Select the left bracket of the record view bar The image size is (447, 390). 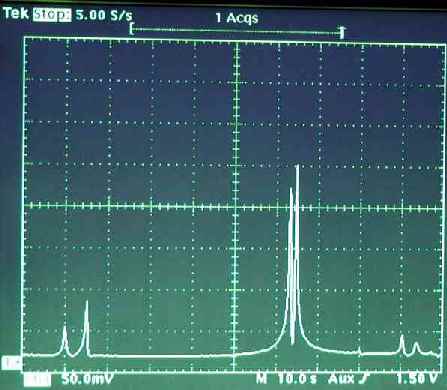[x=132, y=29]
